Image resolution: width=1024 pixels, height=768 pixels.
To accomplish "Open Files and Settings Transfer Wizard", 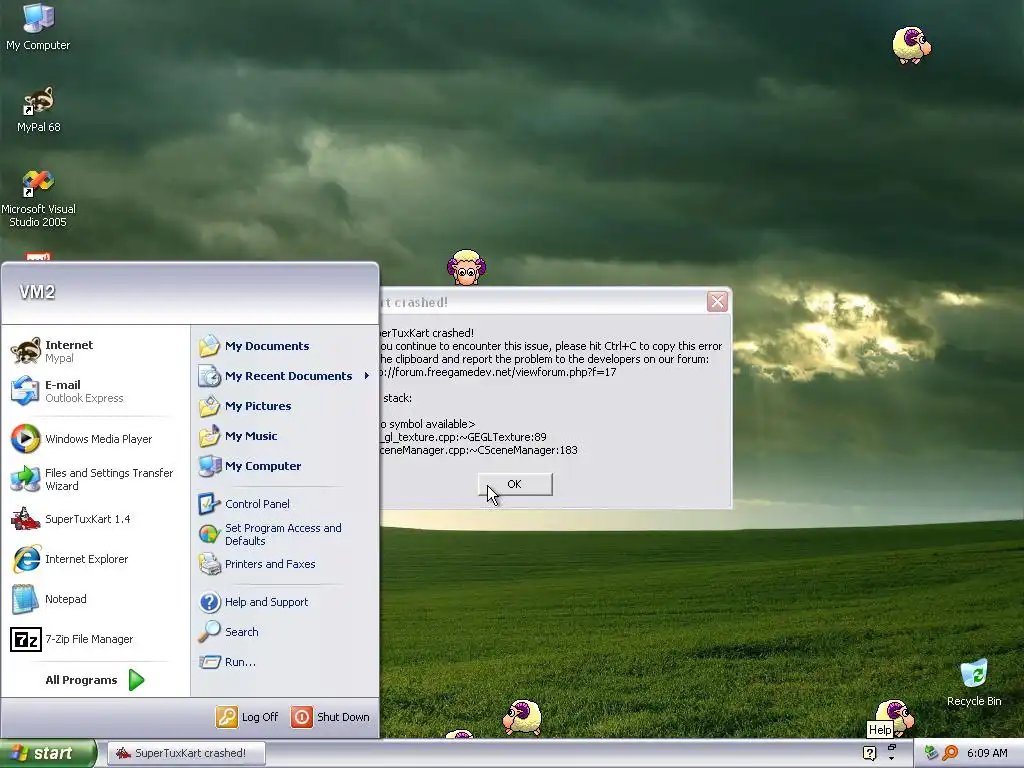I will coord(92,479).
